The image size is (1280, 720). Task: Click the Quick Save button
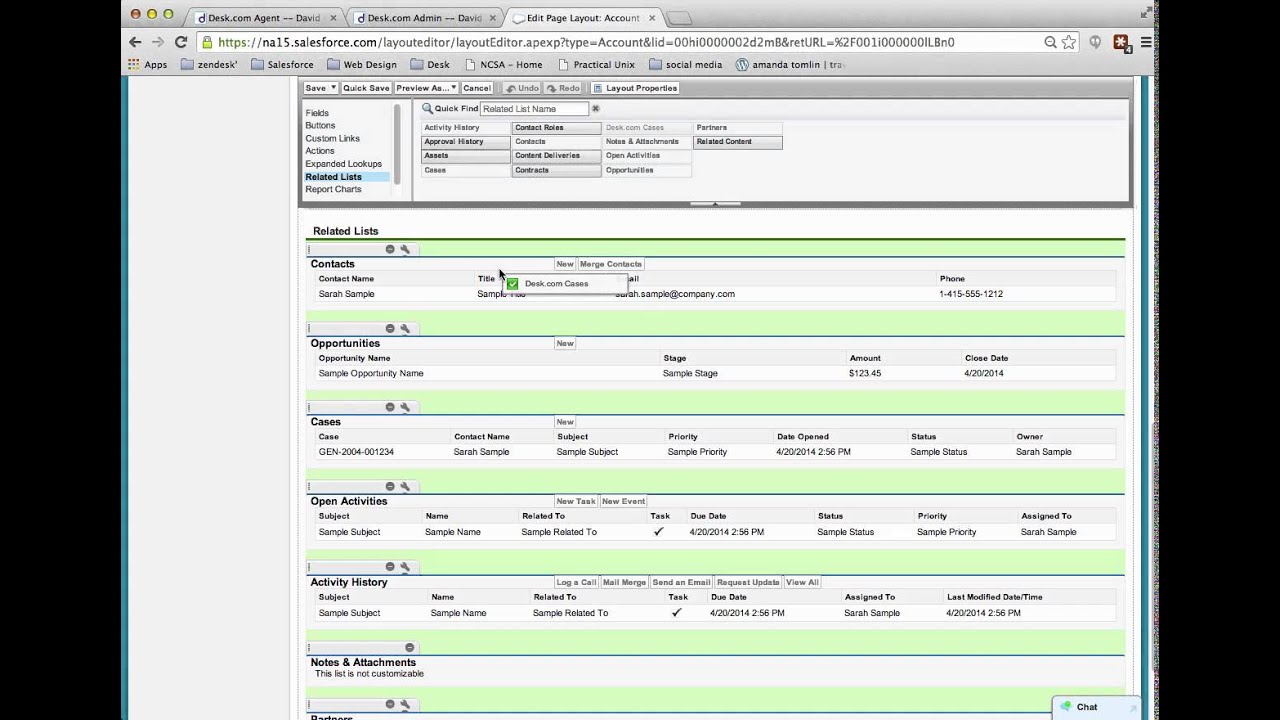click(366, 88)
